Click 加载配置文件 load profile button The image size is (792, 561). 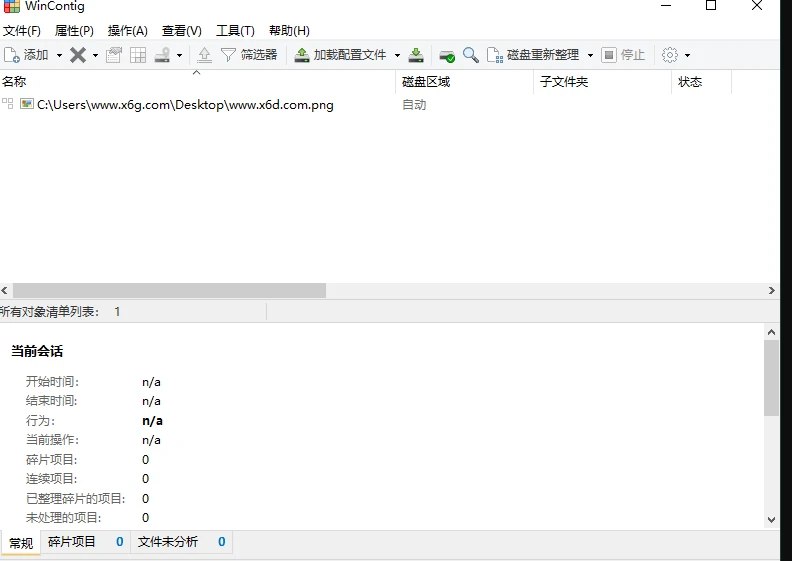pyautogui.click(x=340, y=55)
